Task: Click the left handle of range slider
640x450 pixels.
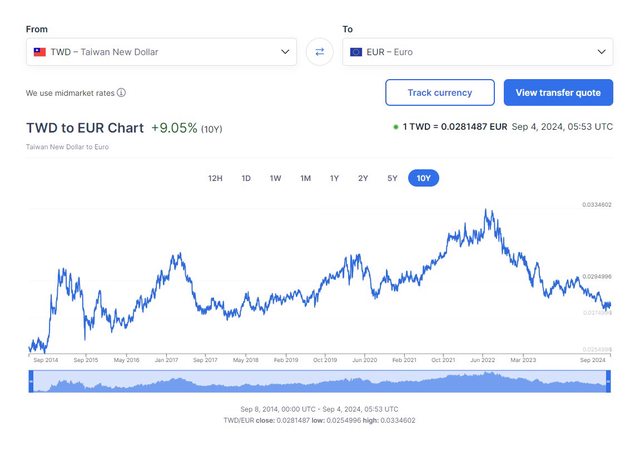Action: (x=31, y=381)
